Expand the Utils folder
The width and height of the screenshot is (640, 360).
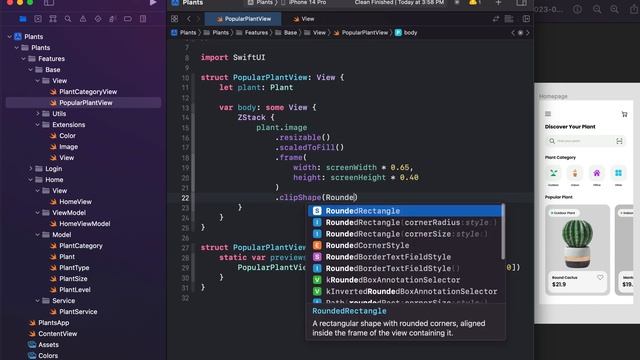click(x=38, y=114)
